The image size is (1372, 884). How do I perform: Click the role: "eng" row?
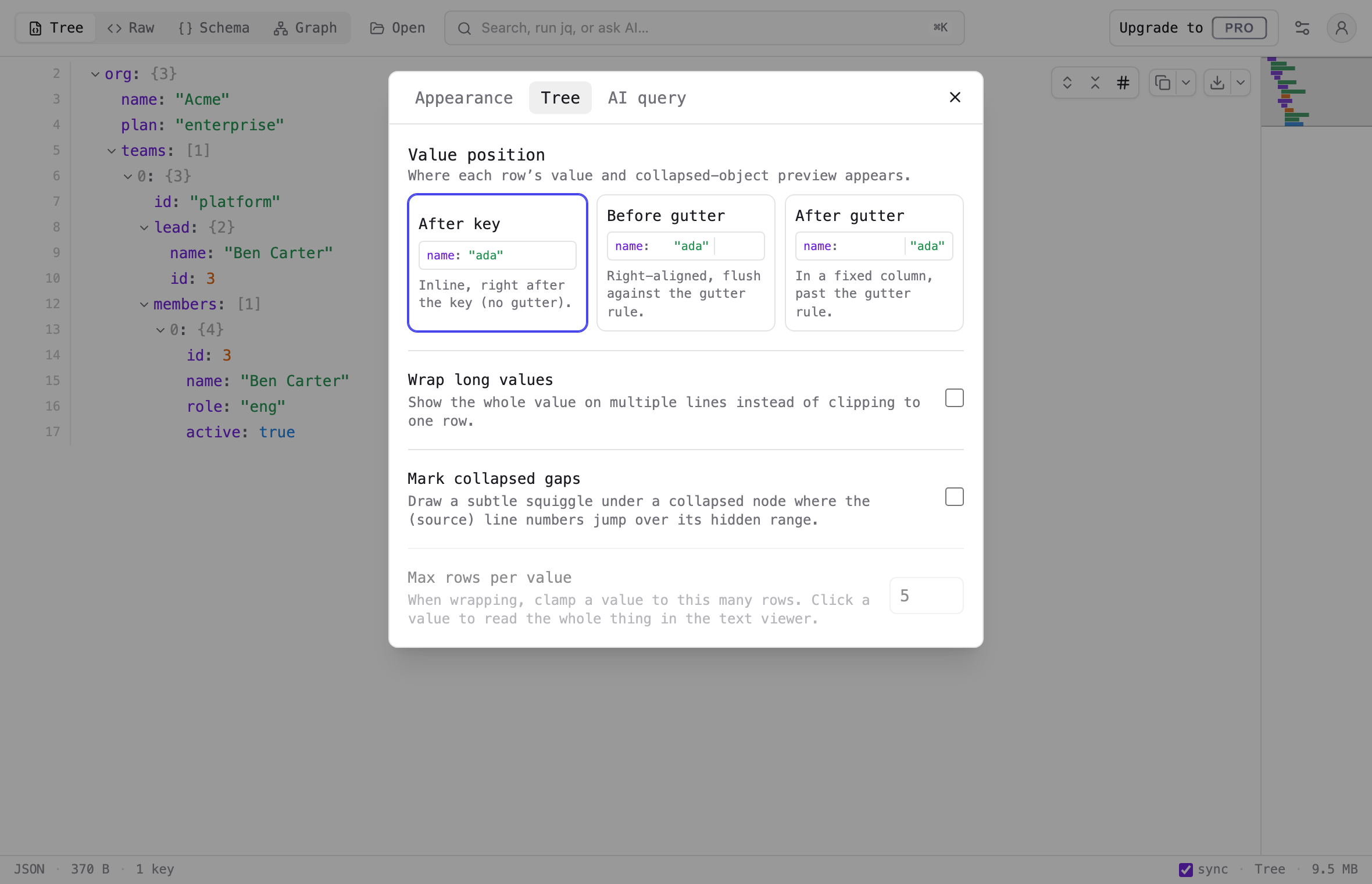[x=236, y=407]
